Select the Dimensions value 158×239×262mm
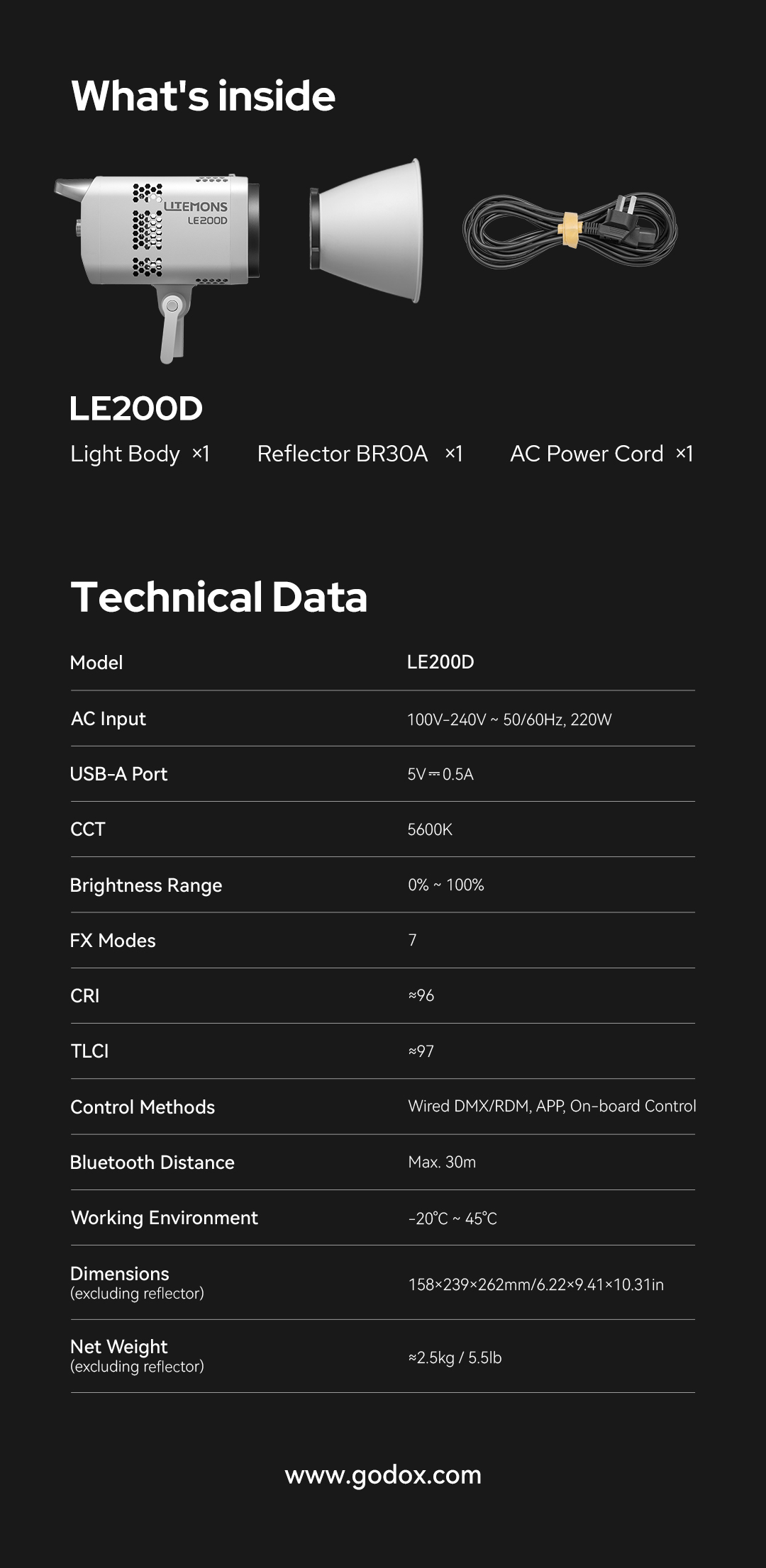The image size is (766, 1568). tap(535, 1284)
